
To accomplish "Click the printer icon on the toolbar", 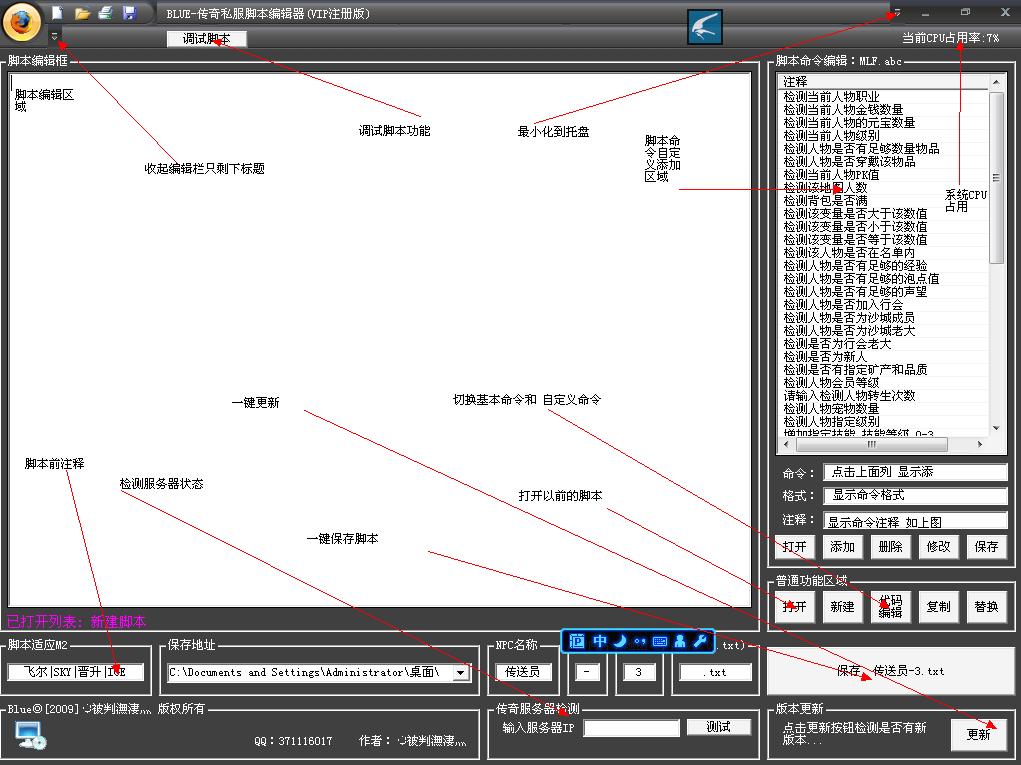I will (105, 12).
